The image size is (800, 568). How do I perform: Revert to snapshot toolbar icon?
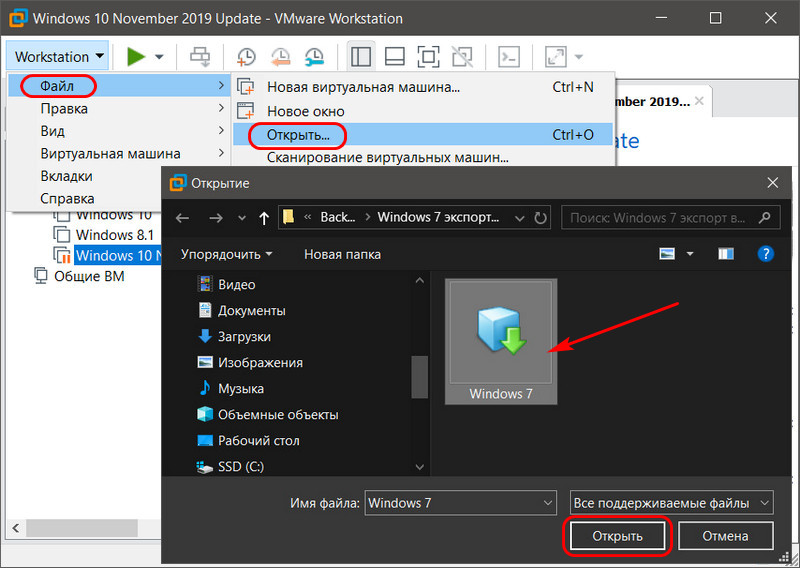[280, 56]
